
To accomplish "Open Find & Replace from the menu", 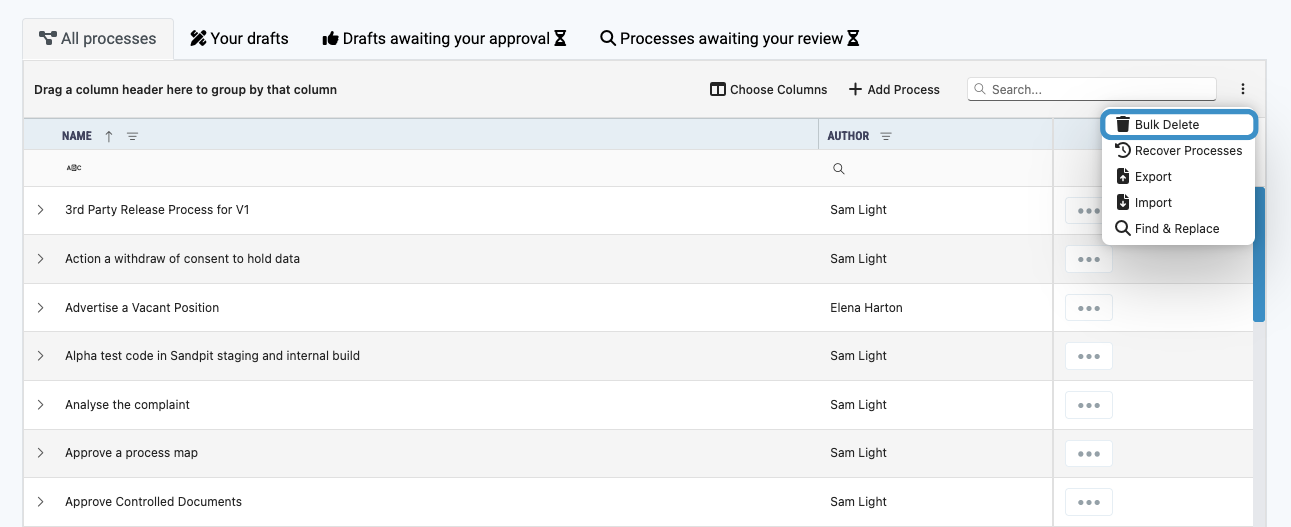I will click(x=1179, y=229).
